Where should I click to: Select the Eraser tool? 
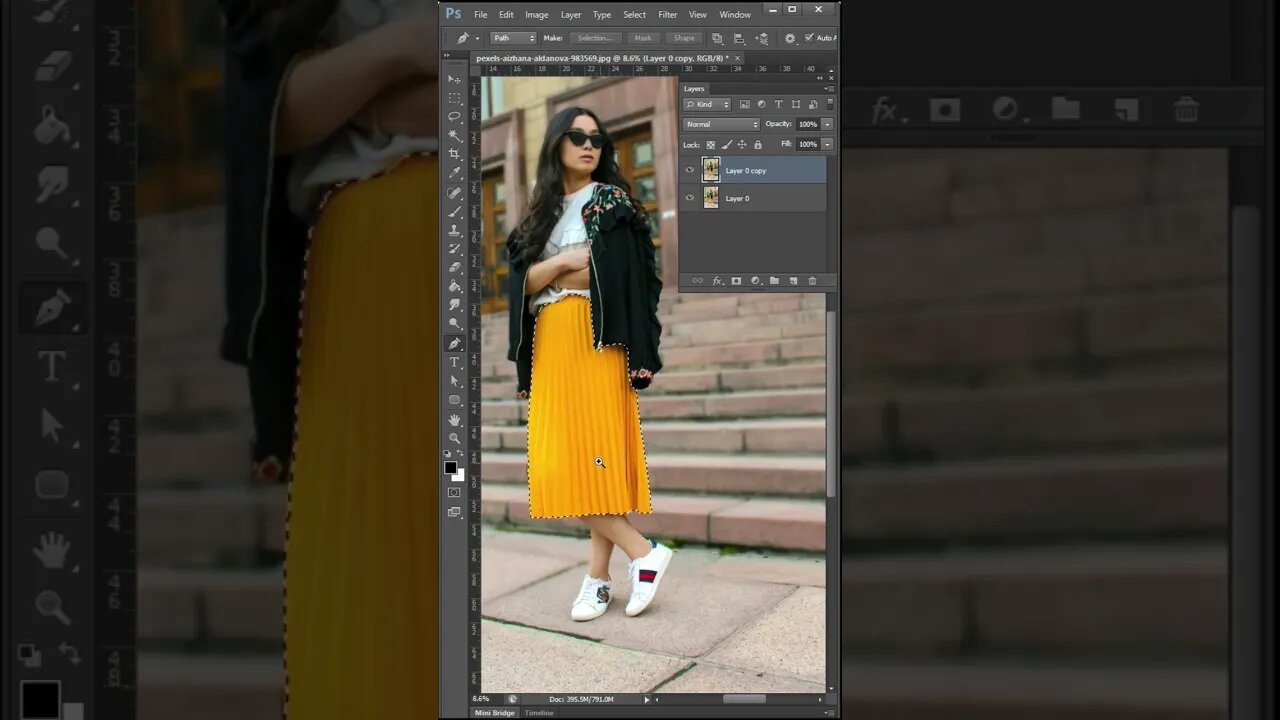(454, 267)
